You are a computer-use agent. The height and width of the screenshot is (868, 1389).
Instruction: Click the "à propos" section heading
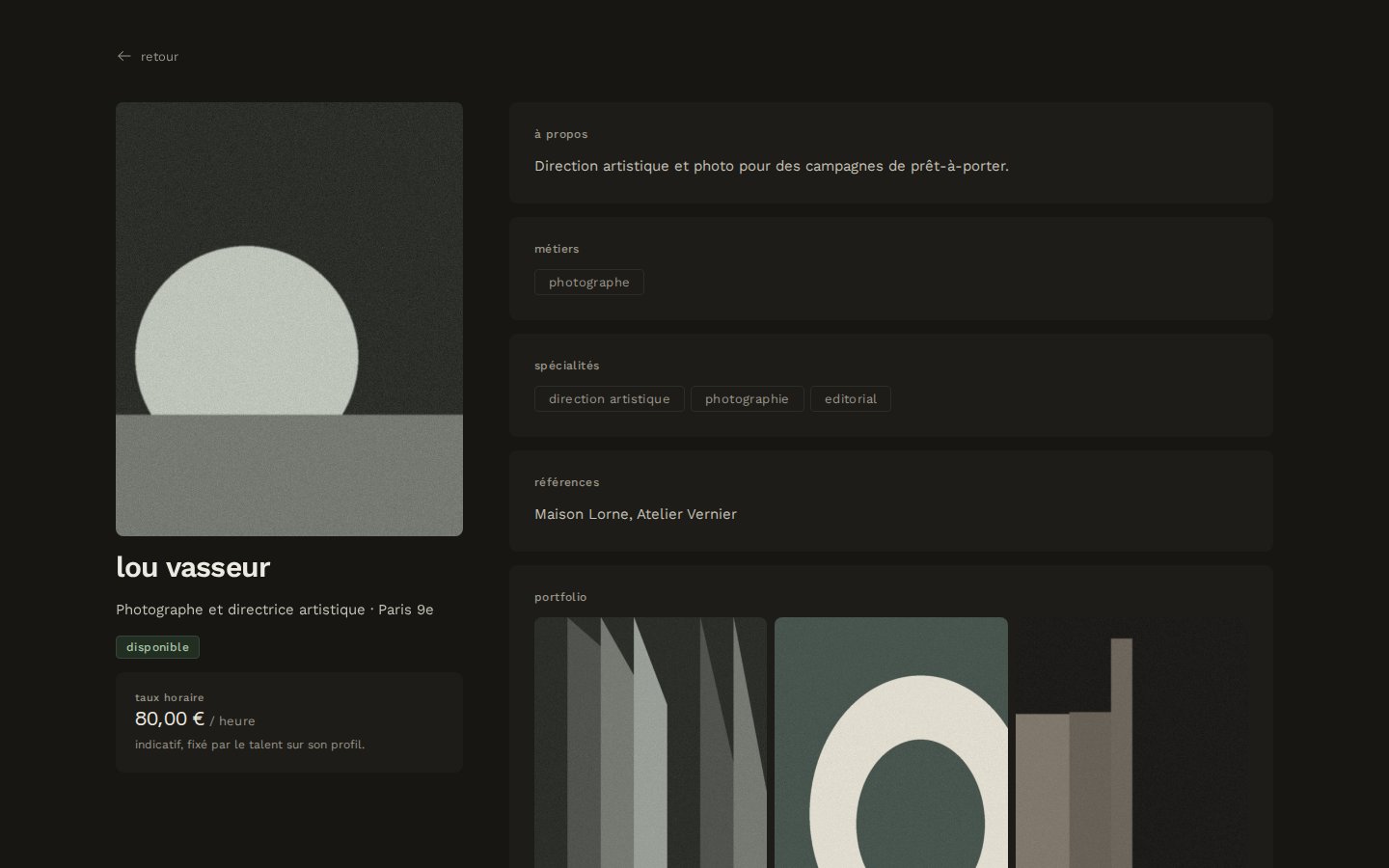[x=561, y=134]
